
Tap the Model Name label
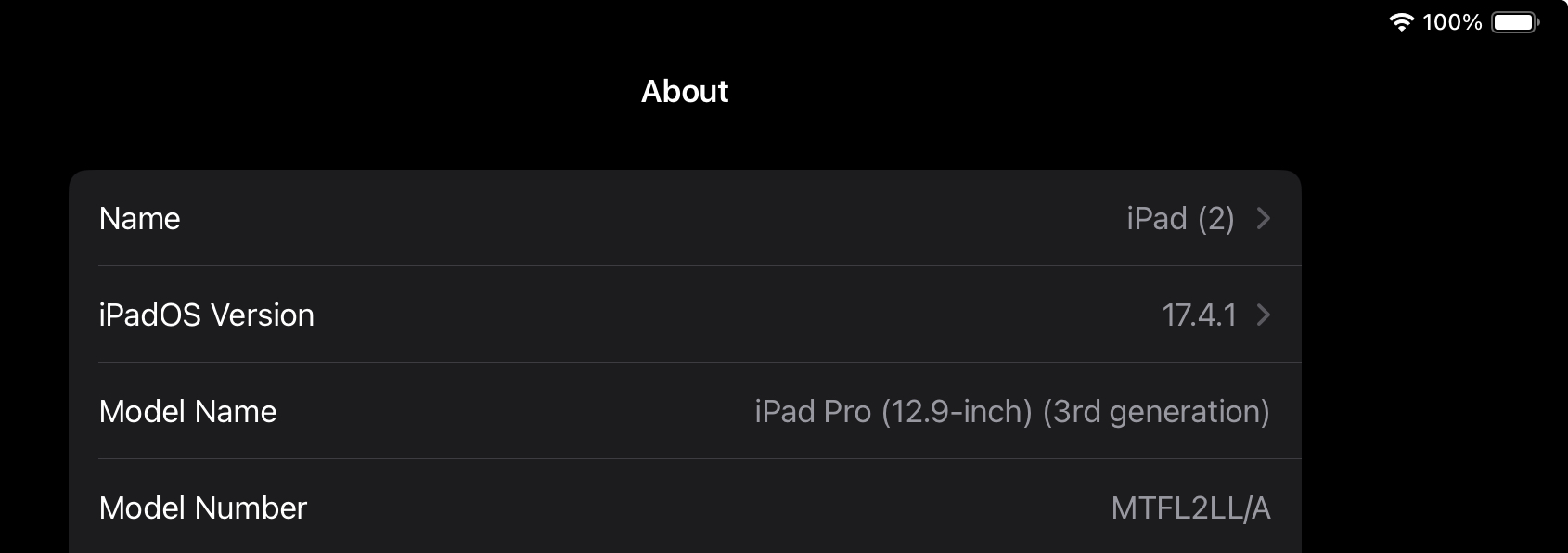pyautogui.click(x=187, y=411)
